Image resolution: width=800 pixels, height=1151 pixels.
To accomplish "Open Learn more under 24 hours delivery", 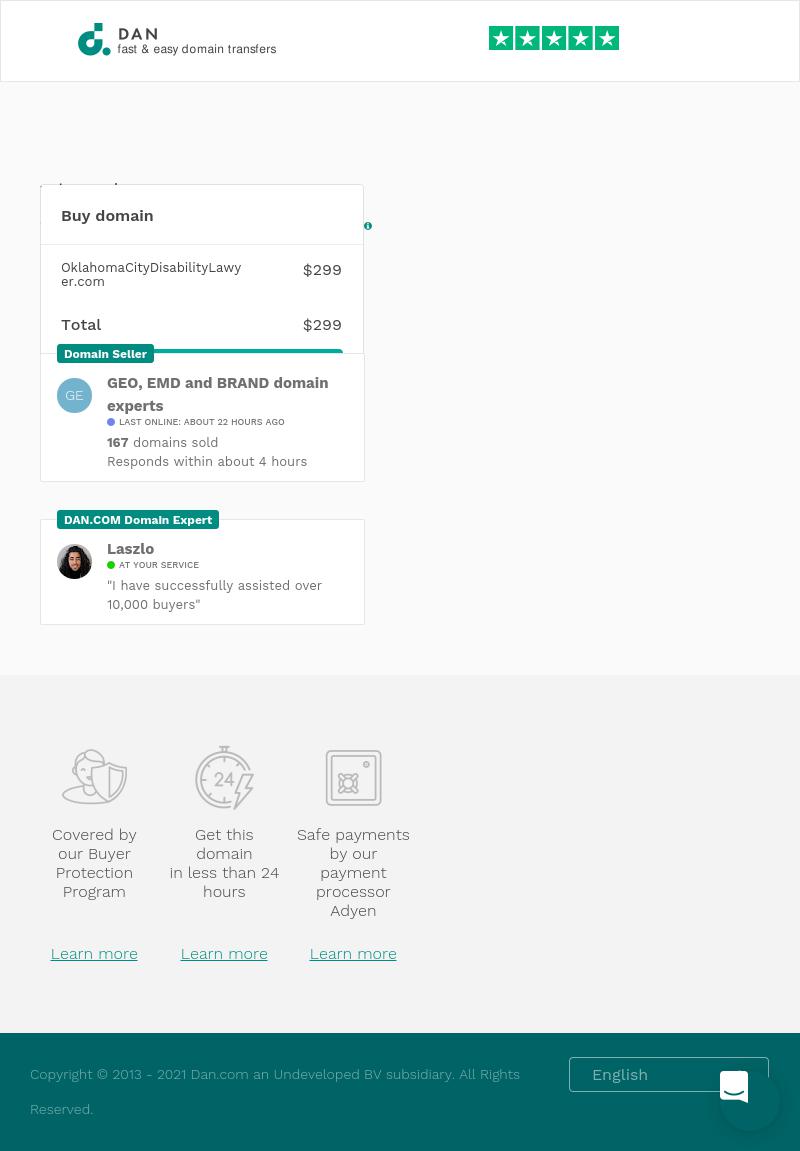I will [x=224, y=953].
